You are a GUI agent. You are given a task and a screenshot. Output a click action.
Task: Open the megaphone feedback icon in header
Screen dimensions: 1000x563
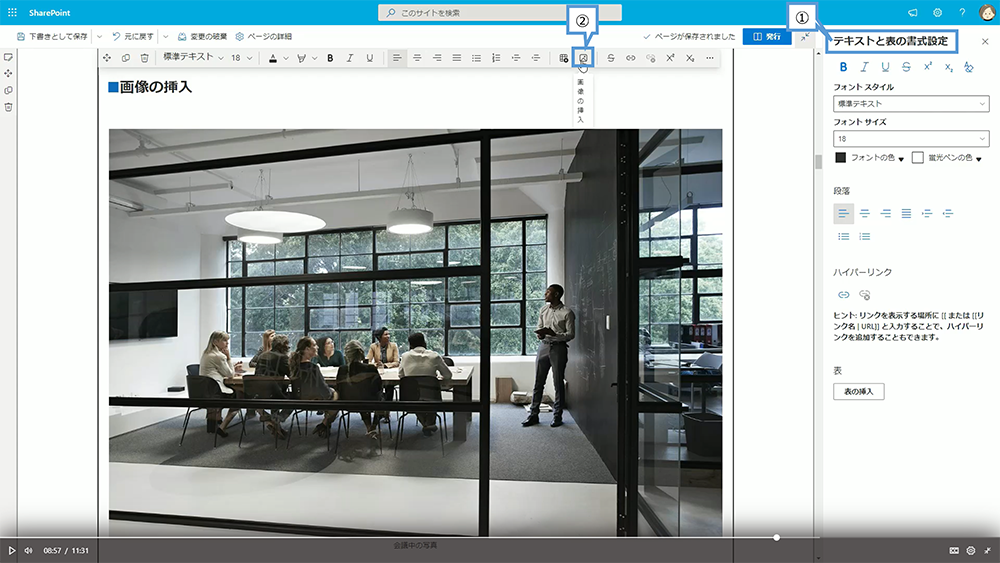[x=913, y=12]
